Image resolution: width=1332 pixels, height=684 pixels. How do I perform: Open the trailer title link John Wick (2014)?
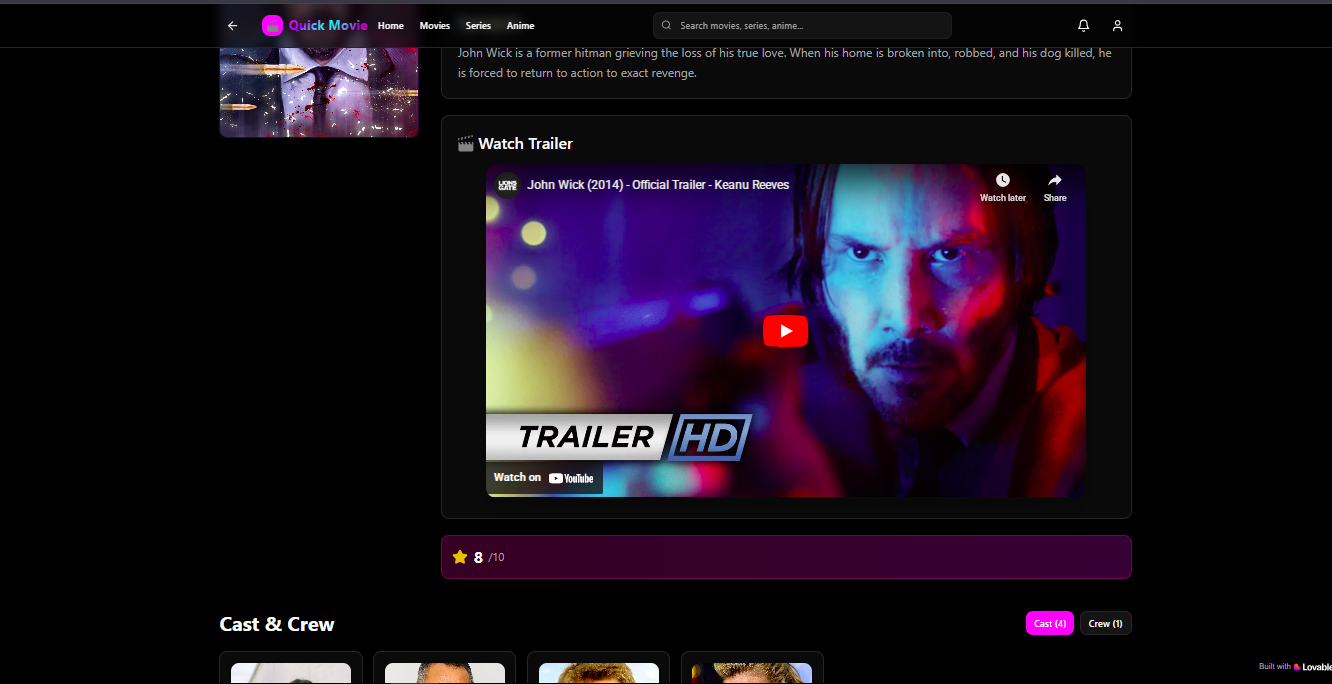point(658,185)
